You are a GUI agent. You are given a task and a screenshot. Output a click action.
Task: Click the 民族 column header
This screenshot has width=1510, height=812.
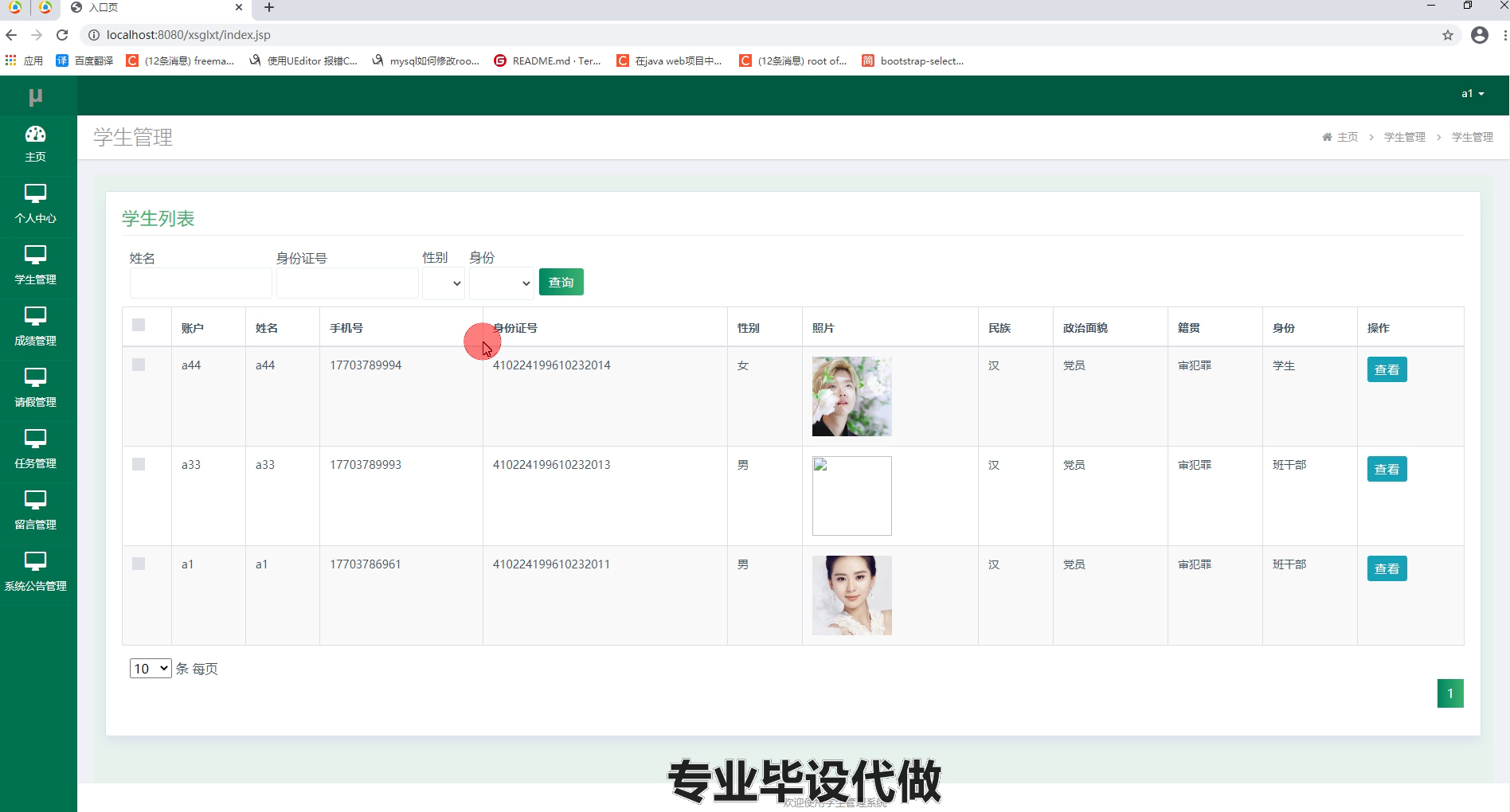pyautogui.click(x=999, y=328)
